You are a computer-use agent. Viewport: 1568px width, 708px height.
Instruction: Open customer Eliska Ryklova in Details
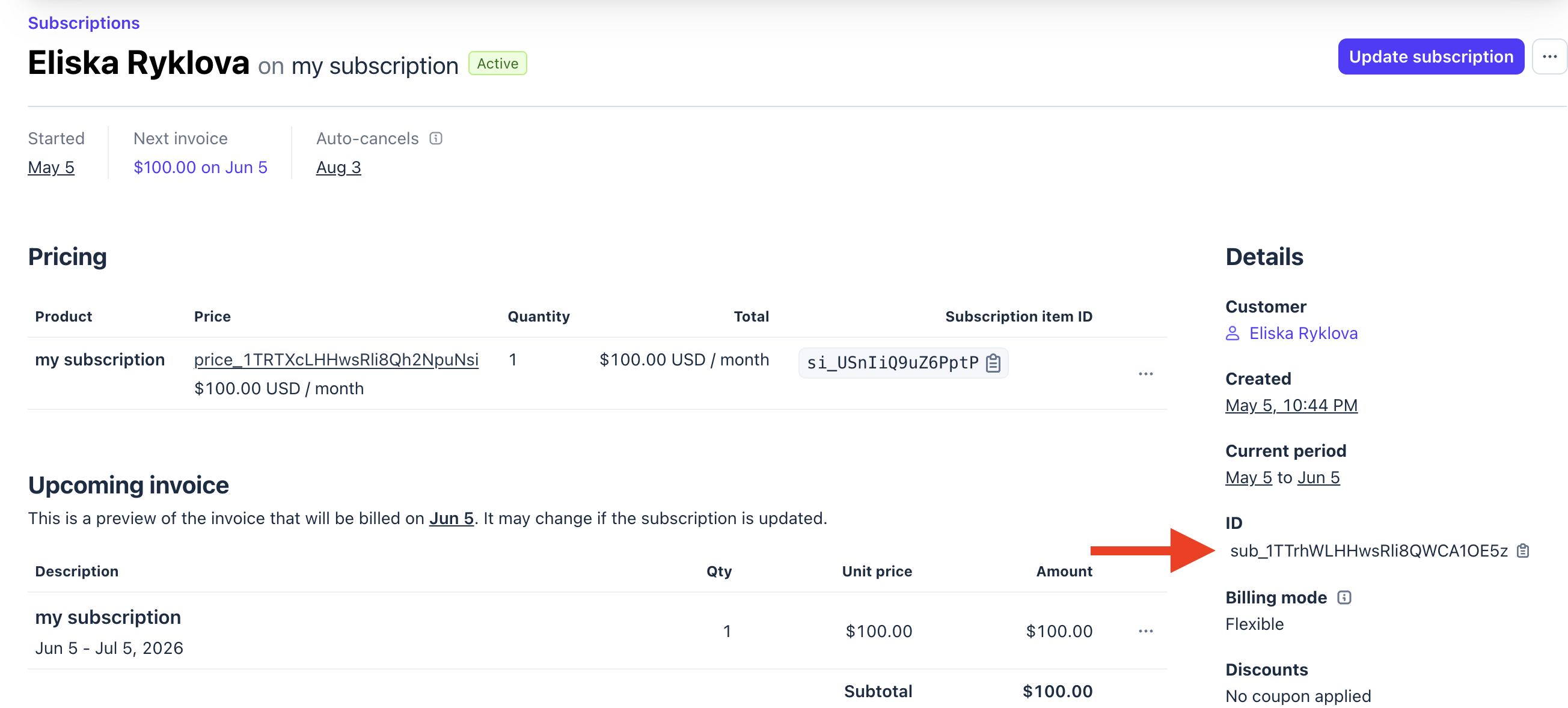[x=1303, y=334]
